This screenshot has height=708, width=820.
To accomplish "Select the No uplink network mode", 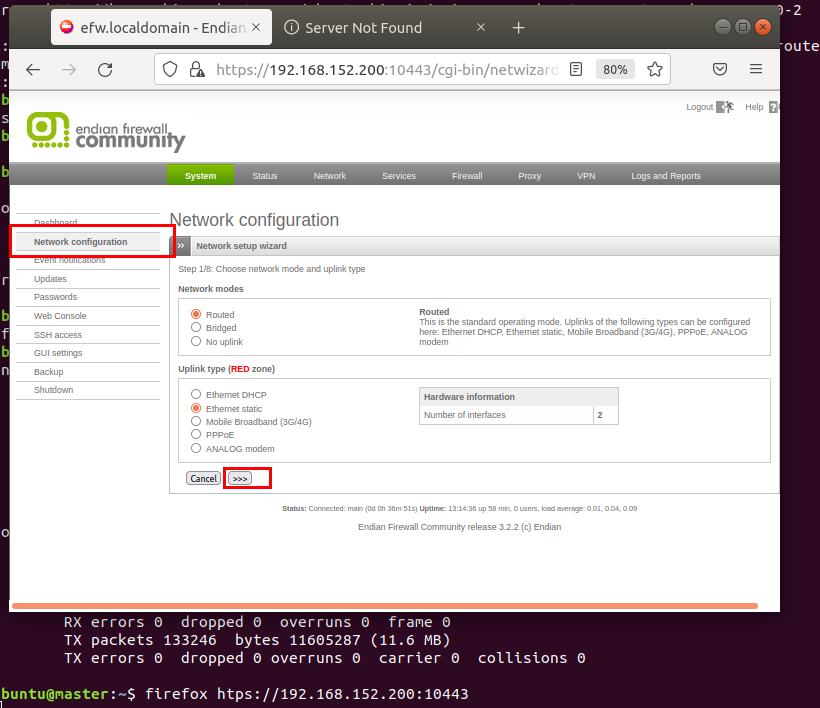I will pyautogui.click(x=196, y=341).
